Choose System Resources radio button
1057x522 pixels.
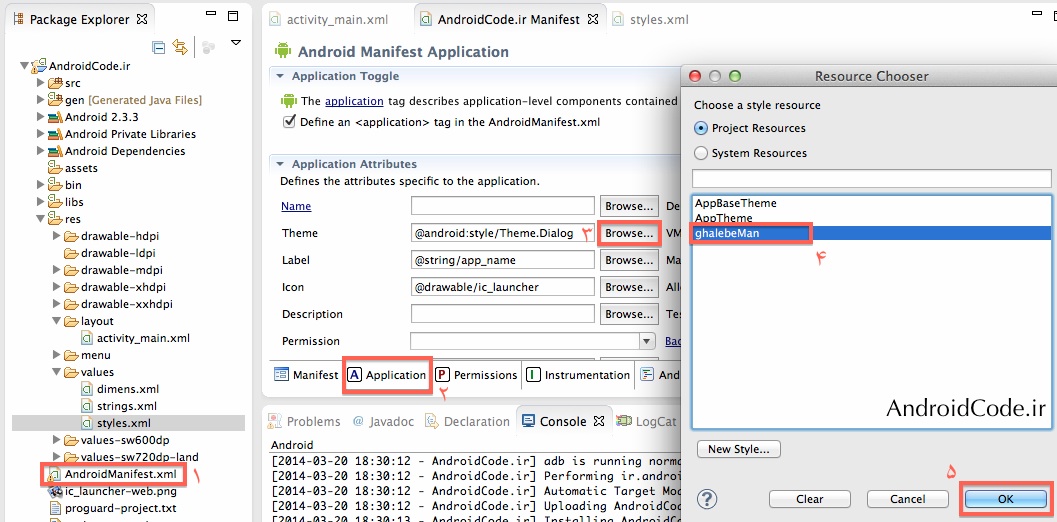pos(700,153)
